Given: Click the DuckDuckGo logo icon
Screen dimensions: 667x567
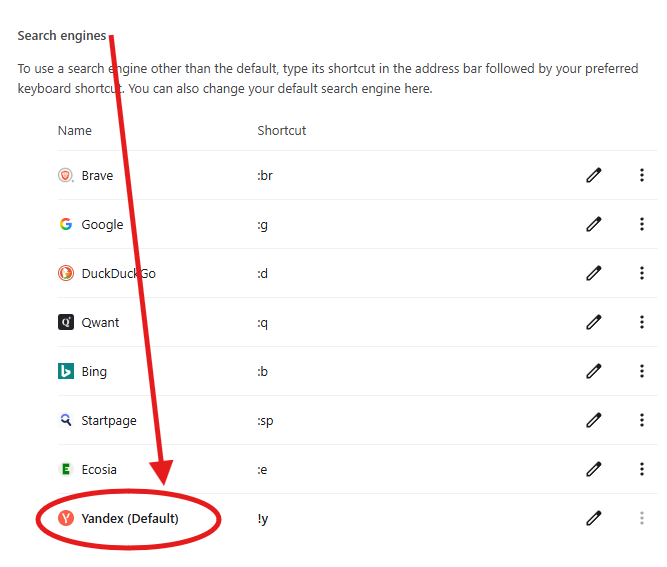Looking at the screenshot, I should tap(66, 273).
